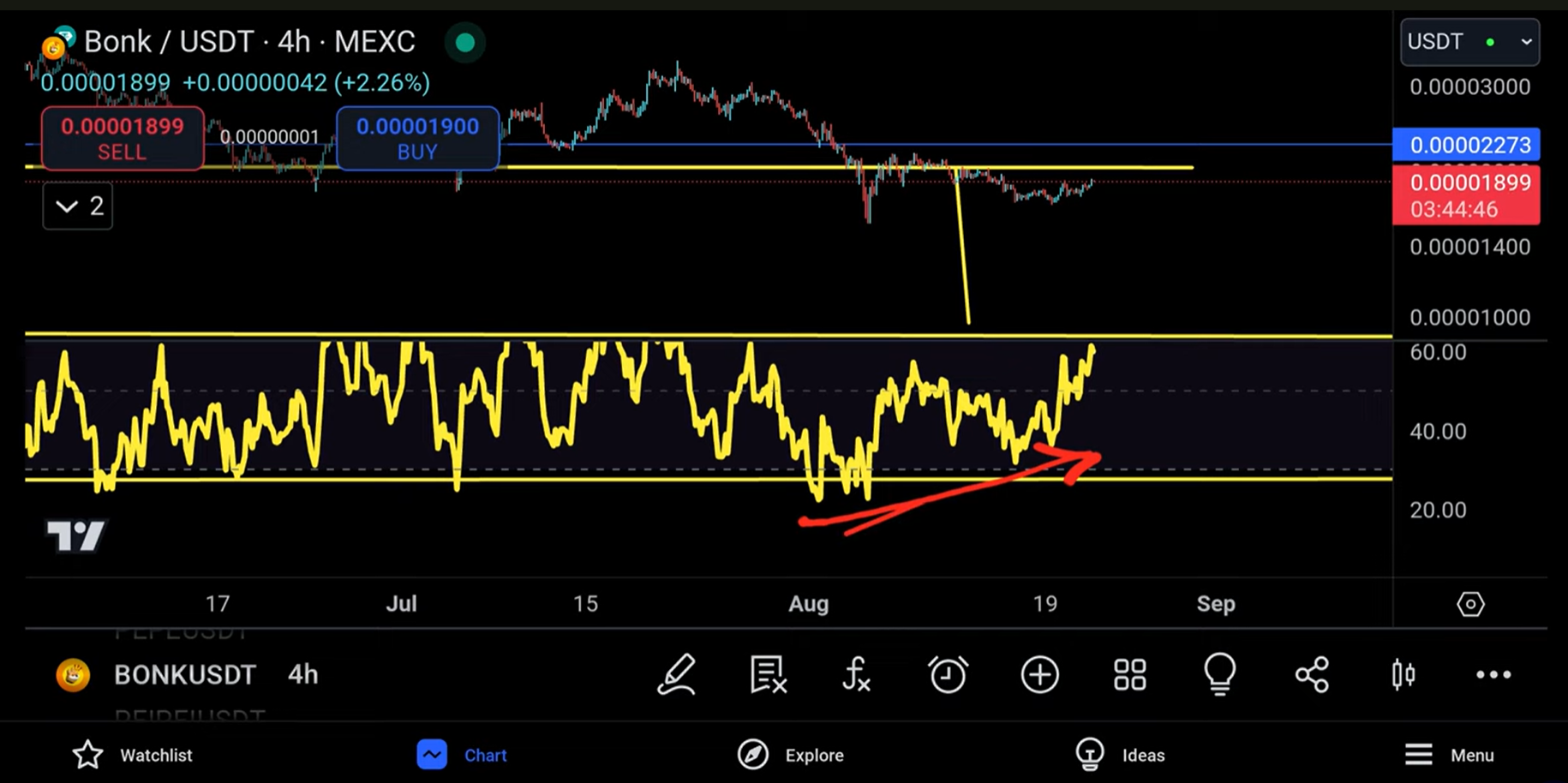Share the chart
The height and width of the screenshot is (783, 1568).
pos(1312,674)
